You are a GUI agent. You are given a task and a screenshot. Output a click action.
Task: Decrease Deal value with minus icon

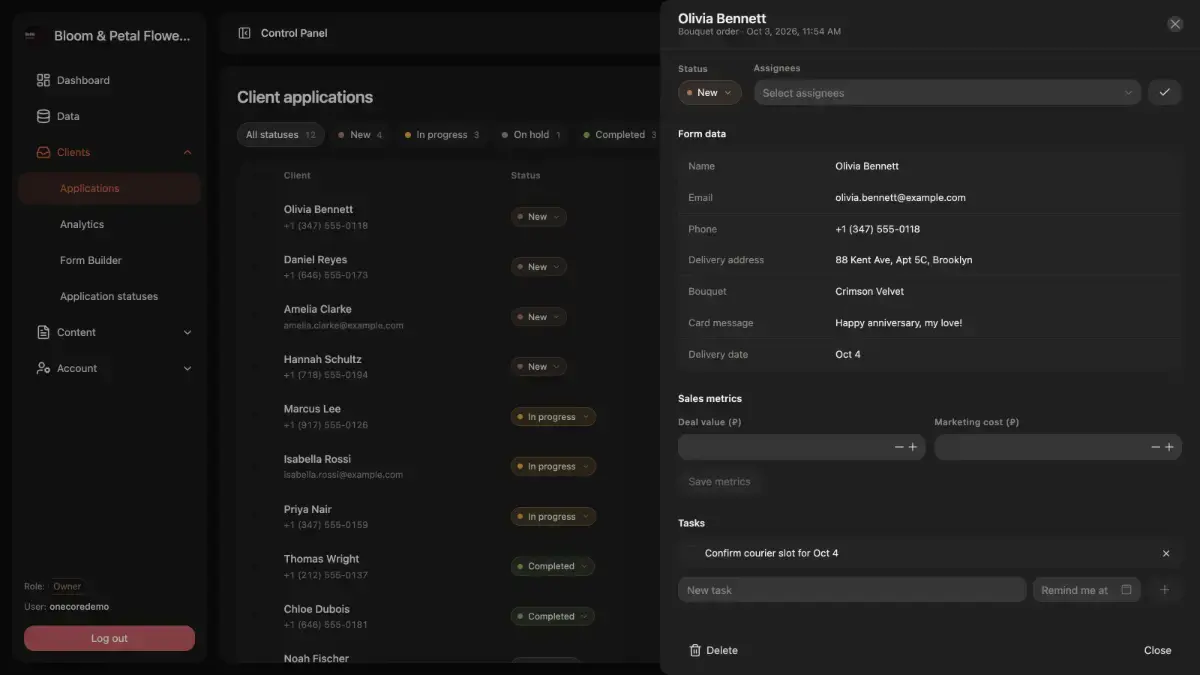click(899, 447)
